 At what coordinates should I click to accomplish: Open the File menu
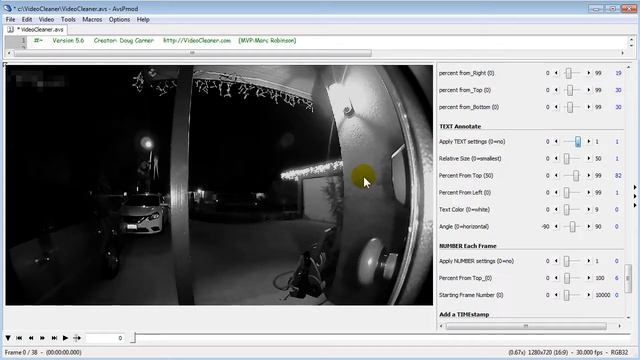(10, 19)
